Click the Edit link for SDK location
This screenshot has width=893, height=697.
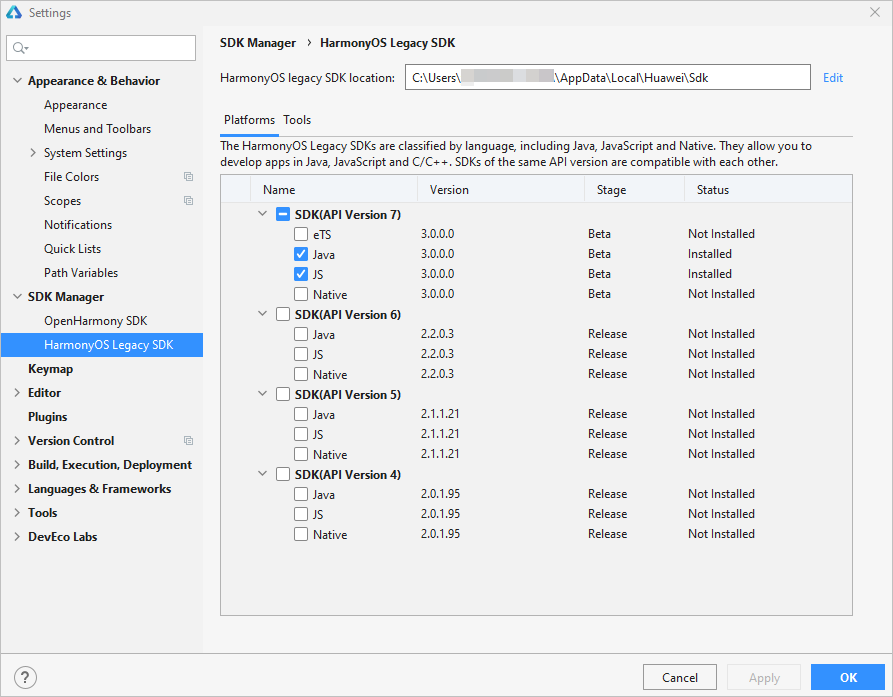833,78
